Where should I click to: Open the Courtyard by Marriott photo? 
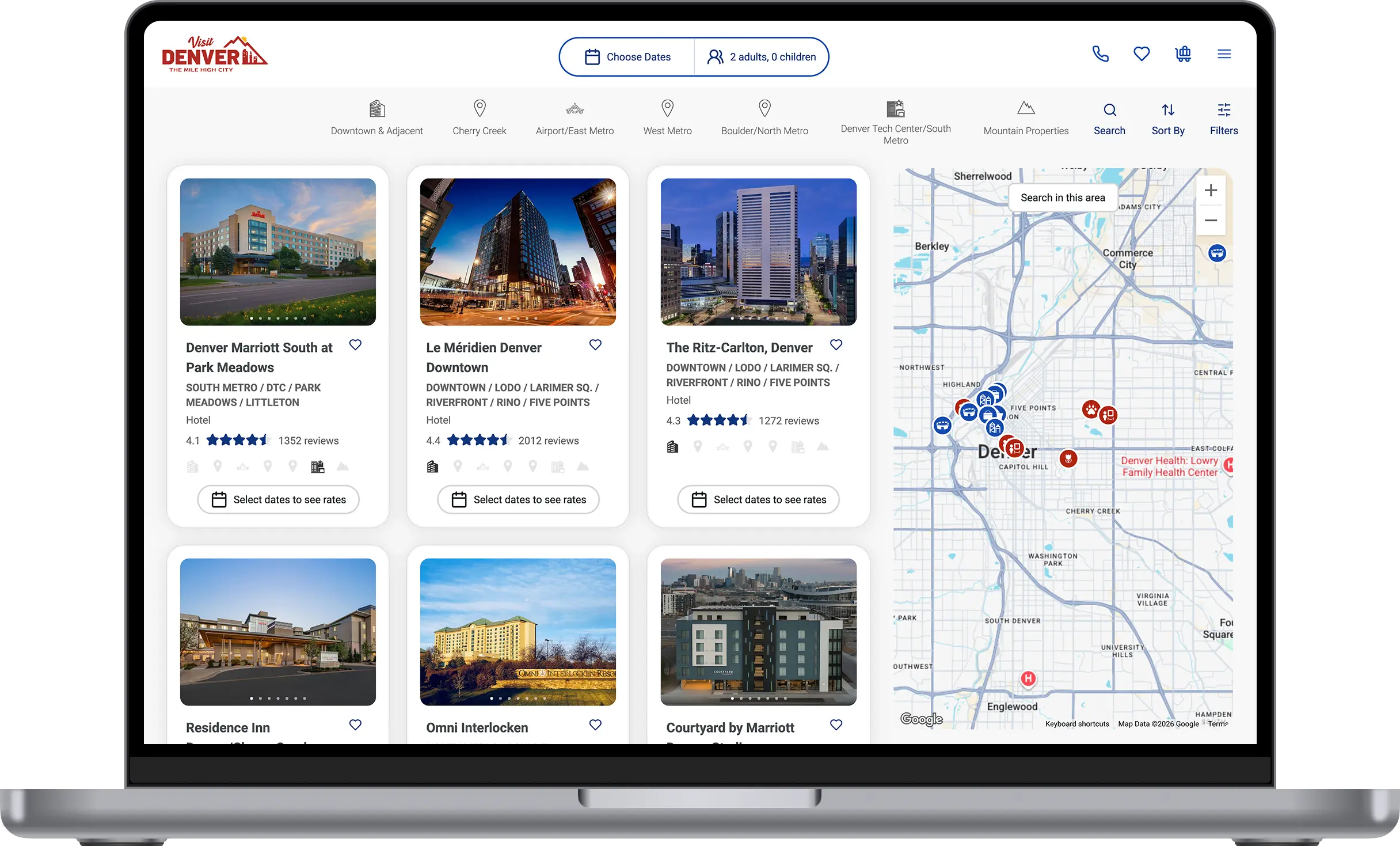click(759, 632)
